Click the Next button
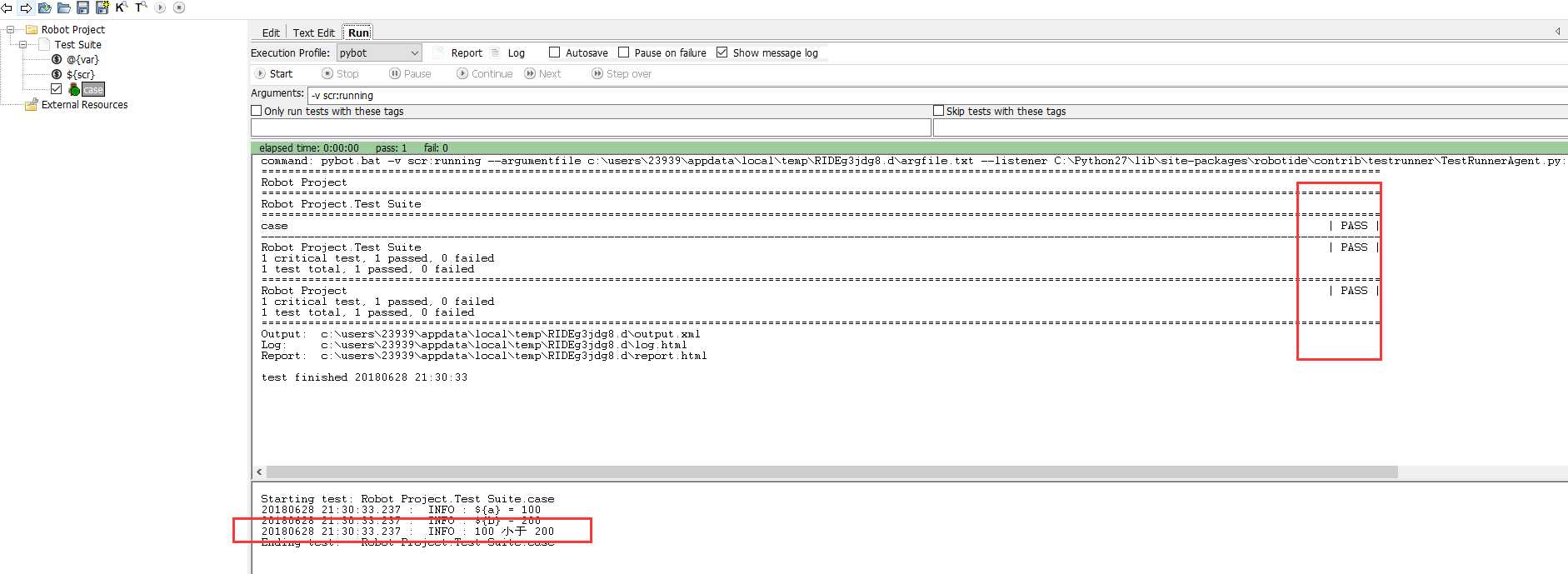The height and width of the screenshot is (574, 1568). click(x=543, y=73)
